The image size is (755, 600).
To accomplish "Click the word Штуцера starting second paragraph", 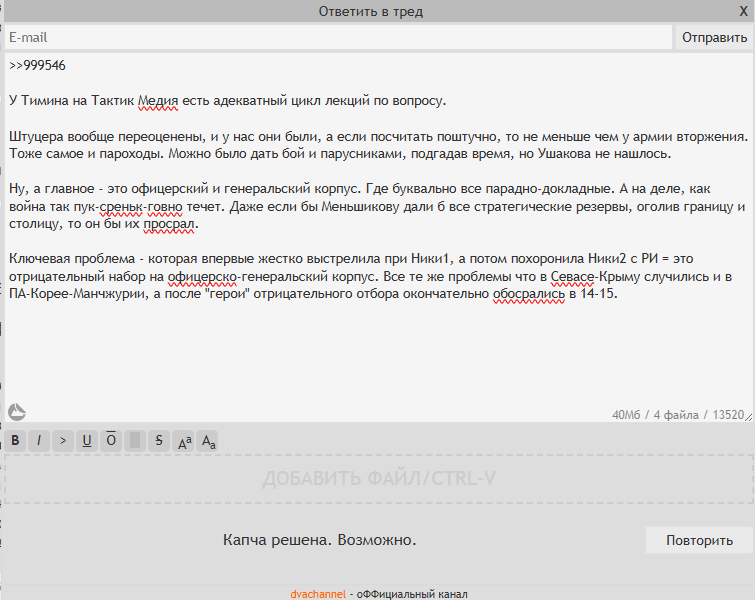I will (x=36, y=137).
